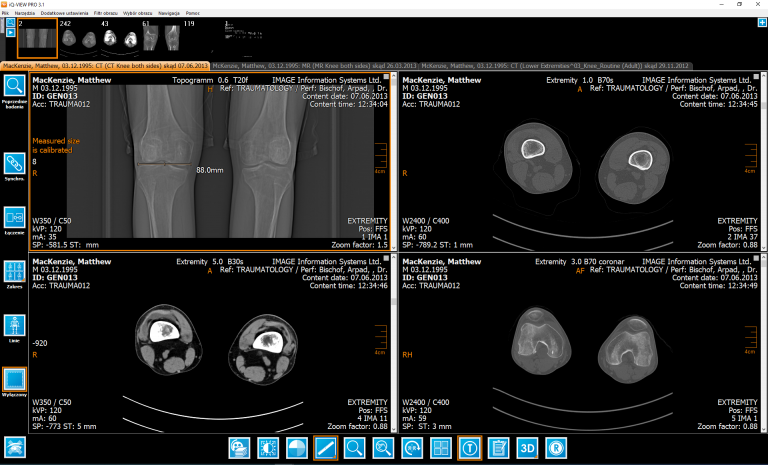Click the RH orientation marker in coronar viewport
This screenshot has width=768, height=465.
pos(407,355)
